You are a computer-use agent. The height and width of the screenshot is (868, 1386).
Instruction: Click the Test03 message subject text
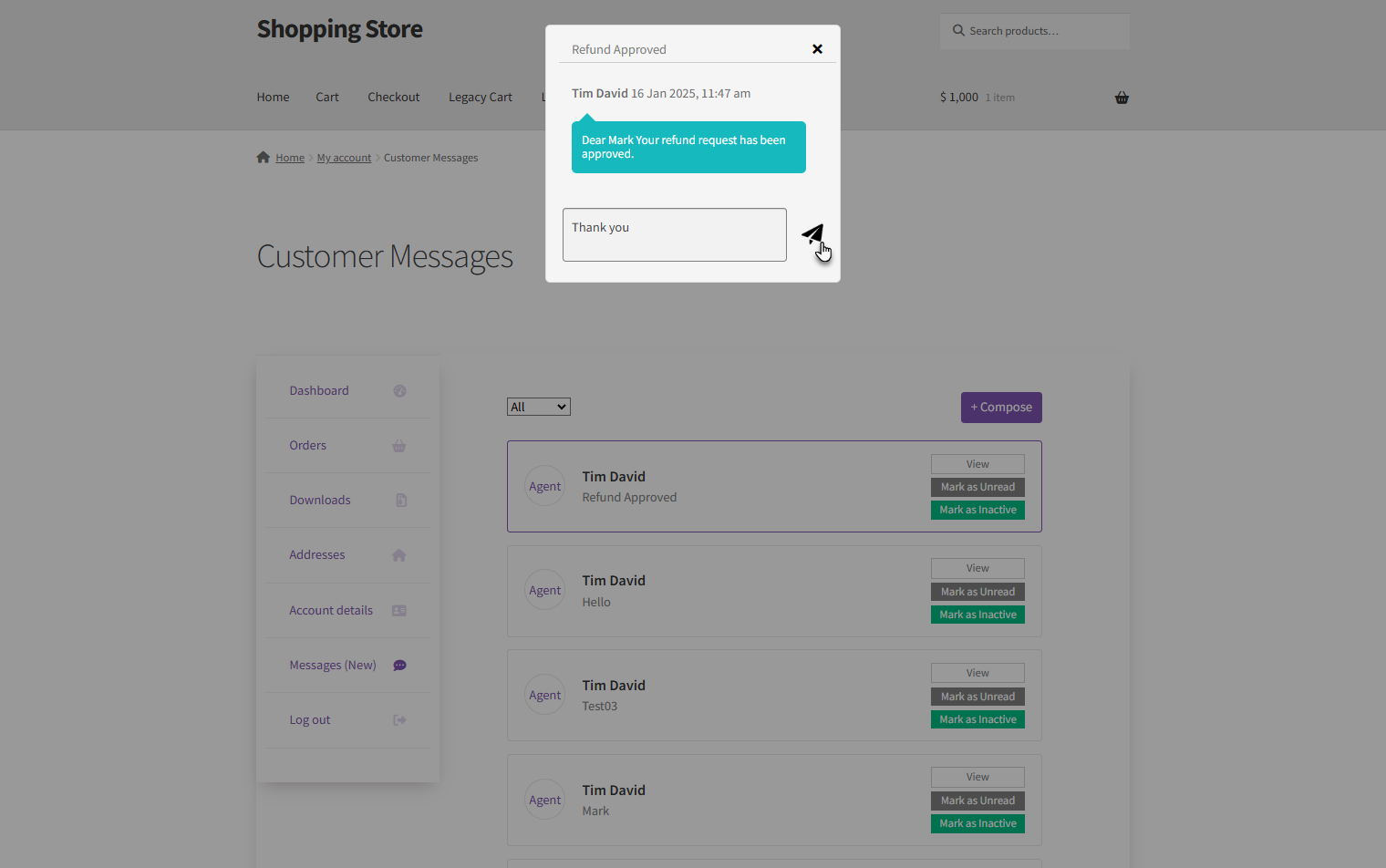tap(600, 707)
